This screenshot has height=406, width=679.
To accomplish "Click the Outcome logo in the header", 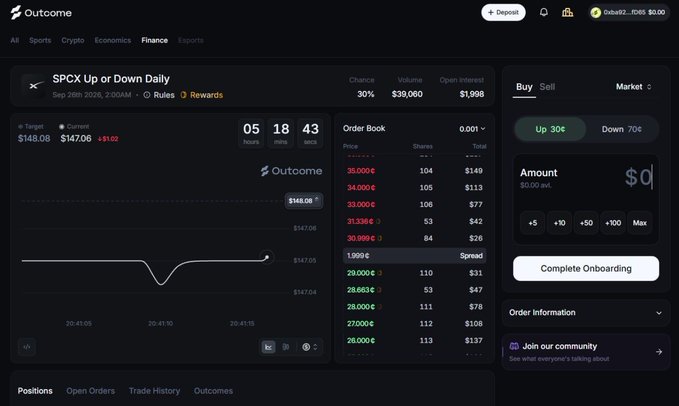I will click(41, 13).
